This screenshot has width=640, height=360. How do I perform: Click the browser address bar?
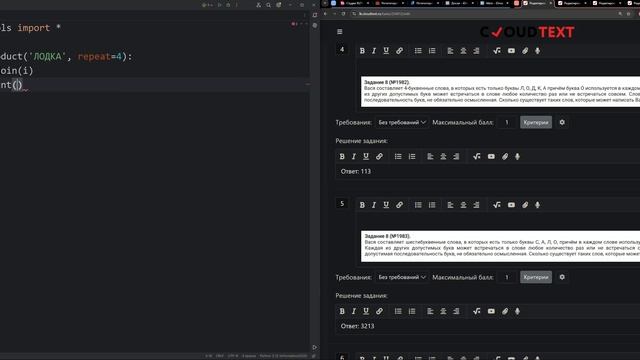[x=482, y=13]
